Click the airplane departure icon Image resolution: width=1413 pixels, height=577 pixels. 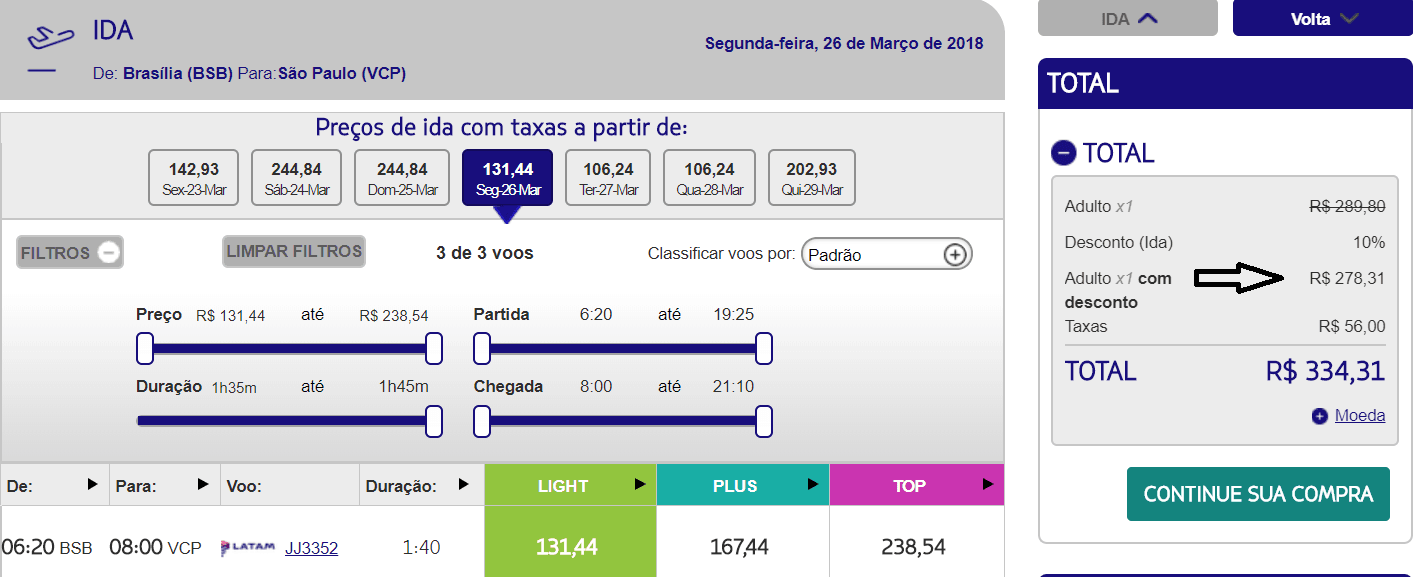tap(50, 38)
